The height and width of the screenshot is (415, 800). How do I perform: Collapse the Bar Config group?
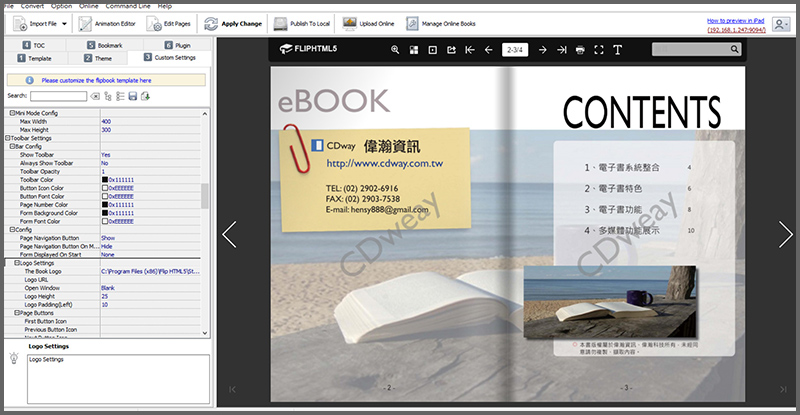pyautogui.click(x=12, y=146)
